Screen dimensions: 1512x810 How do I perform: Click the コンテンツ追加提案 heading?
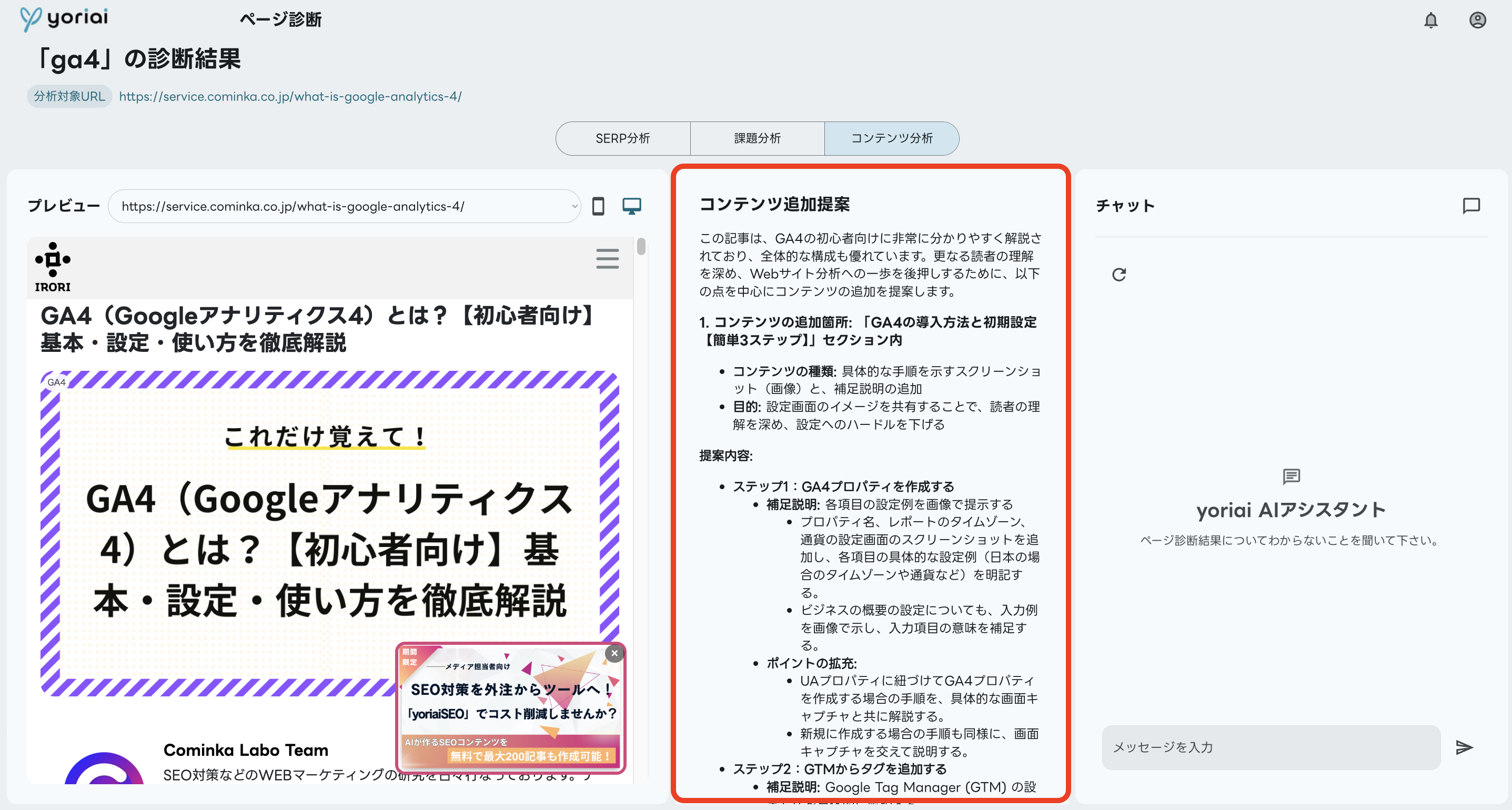[775, 204]
